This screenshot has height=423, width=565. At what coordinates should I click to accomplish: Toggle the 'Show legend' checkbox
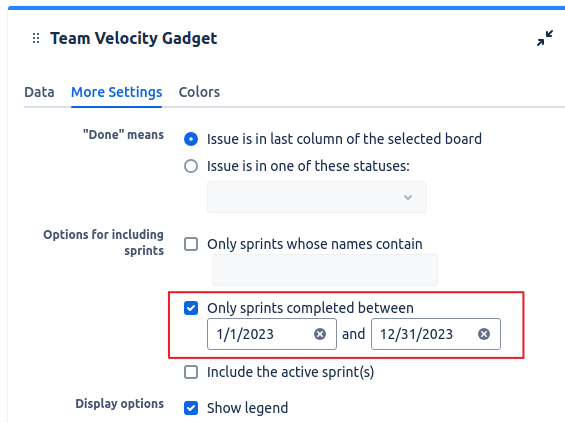click(x=191, y=408)
